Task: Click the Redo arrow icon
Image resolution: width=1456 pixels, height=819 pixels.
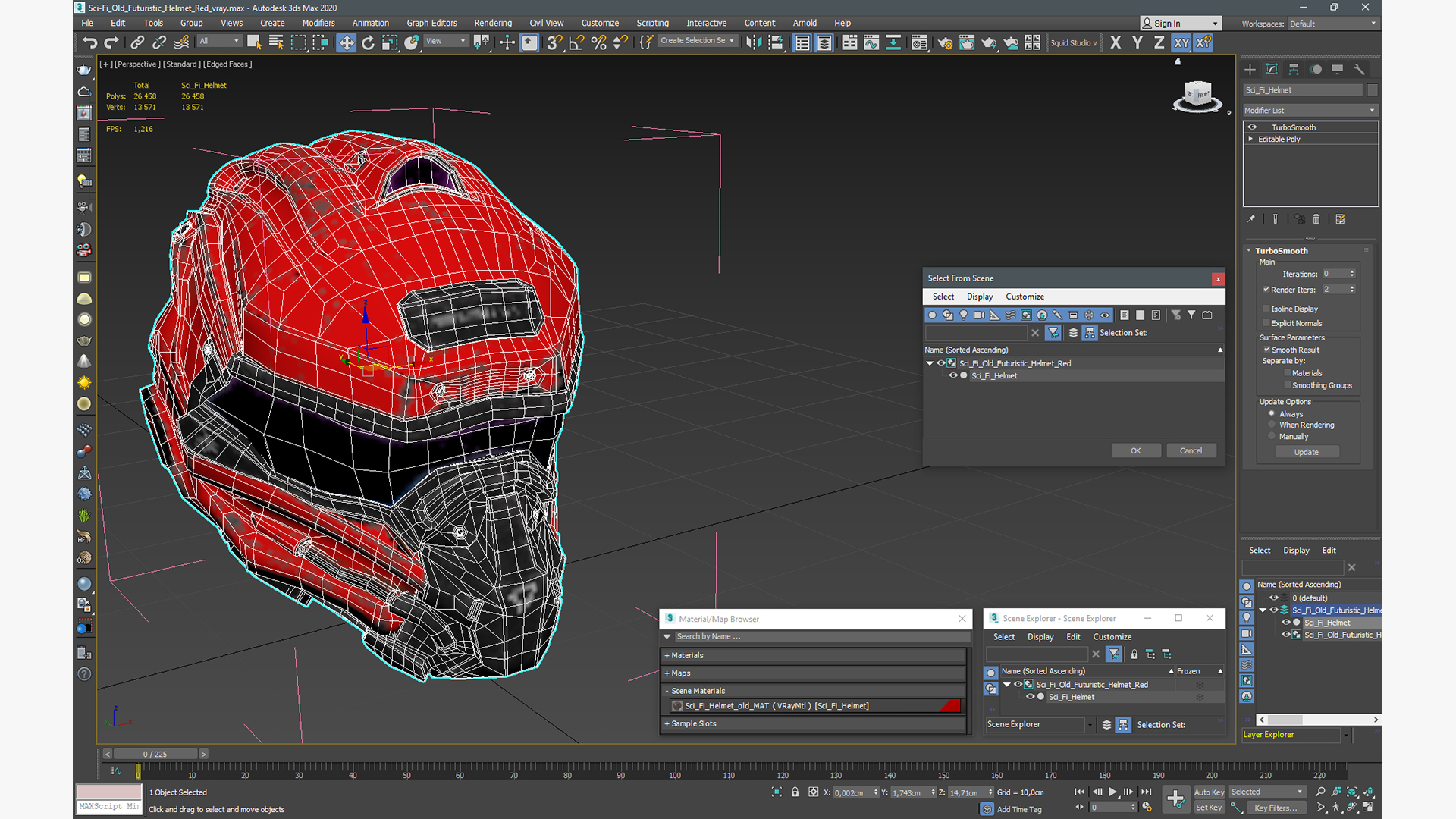Action: [111, 42]
